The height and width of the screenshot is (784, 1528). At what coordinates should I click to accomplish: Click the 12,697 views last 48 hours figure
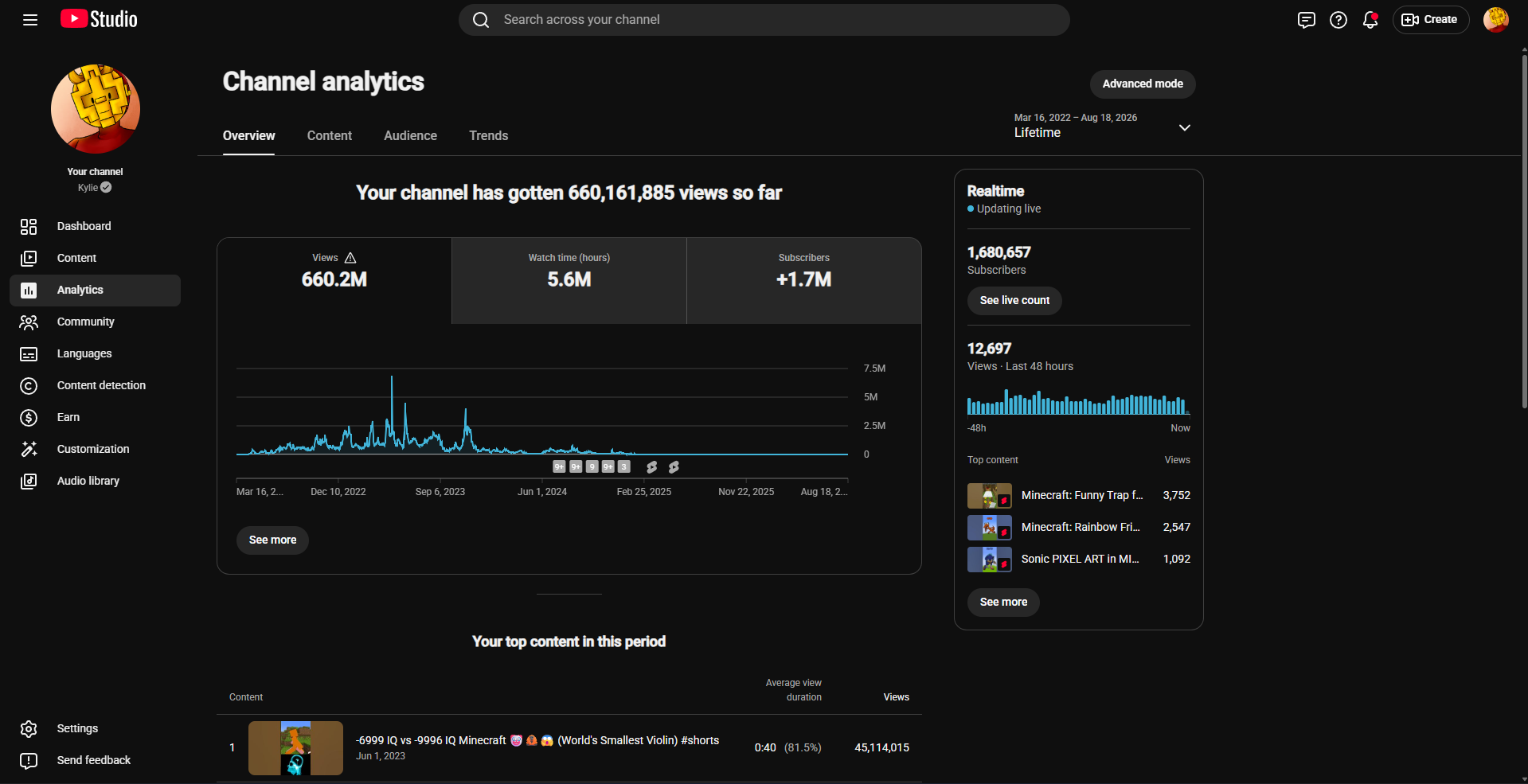[989, 349]
